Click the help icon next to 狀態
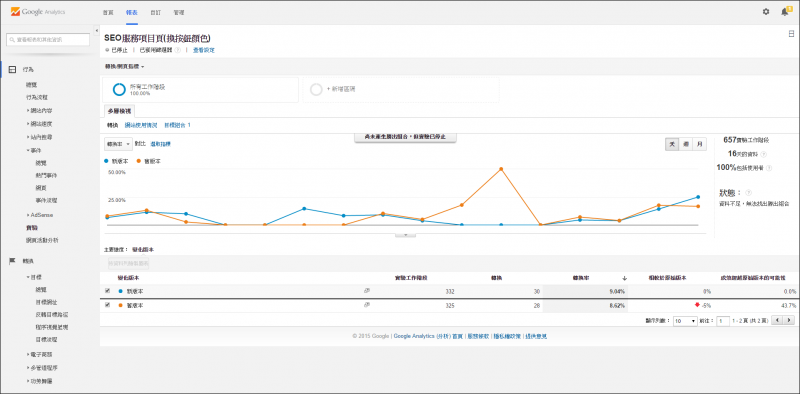Viewport: 800px width, 395px height. [748, 192]
